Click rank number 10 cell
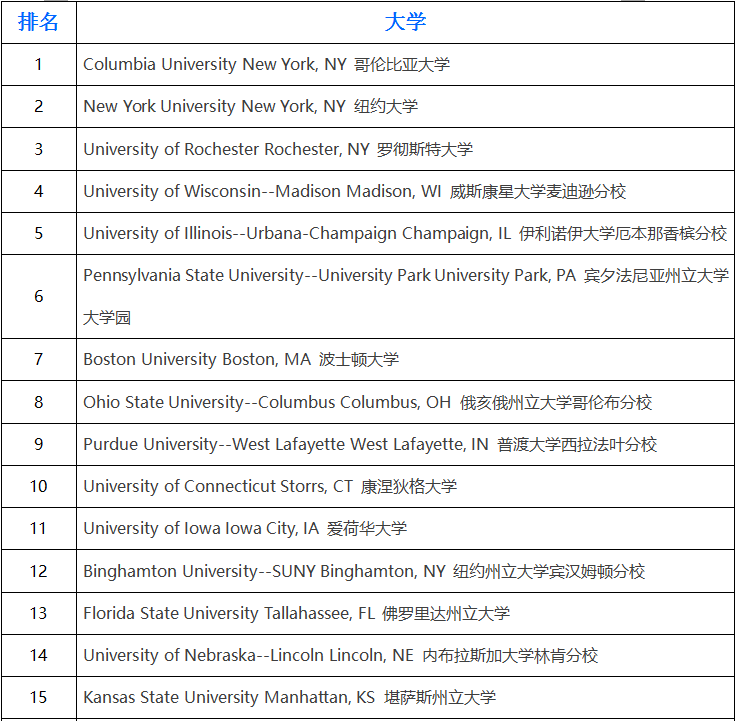The height and width of the screenshot is (721, 736). click(x=38, y=486)
